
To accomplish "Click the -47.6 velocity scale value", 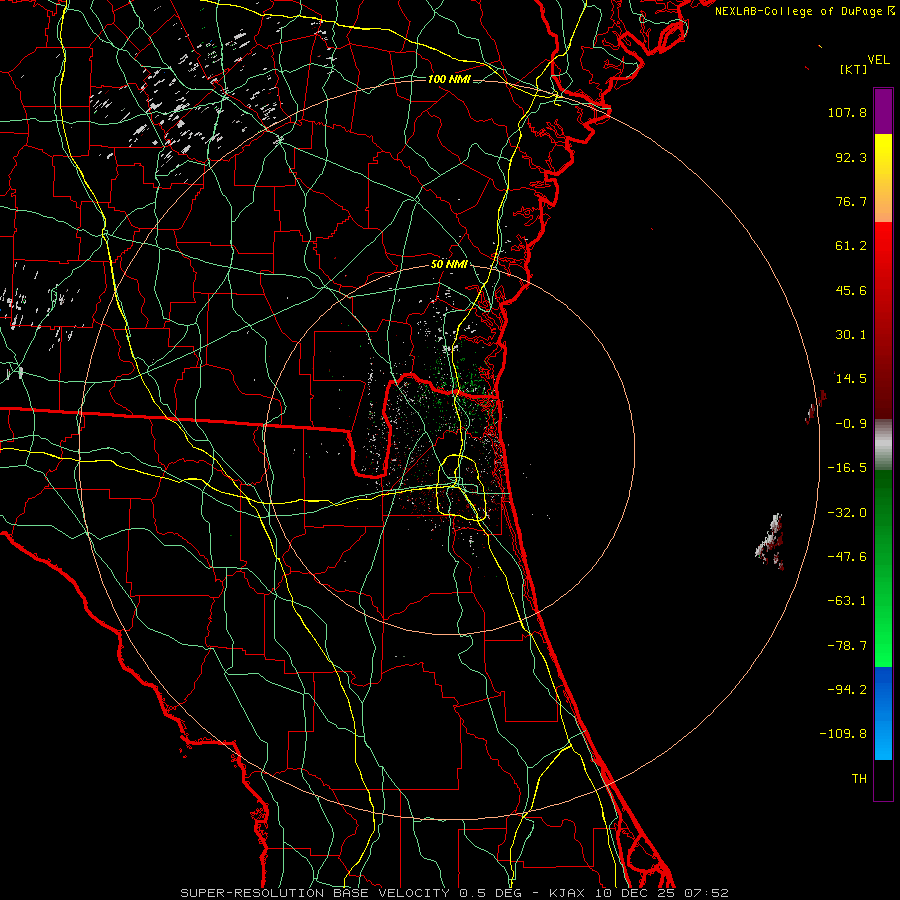I will [847, 557].
